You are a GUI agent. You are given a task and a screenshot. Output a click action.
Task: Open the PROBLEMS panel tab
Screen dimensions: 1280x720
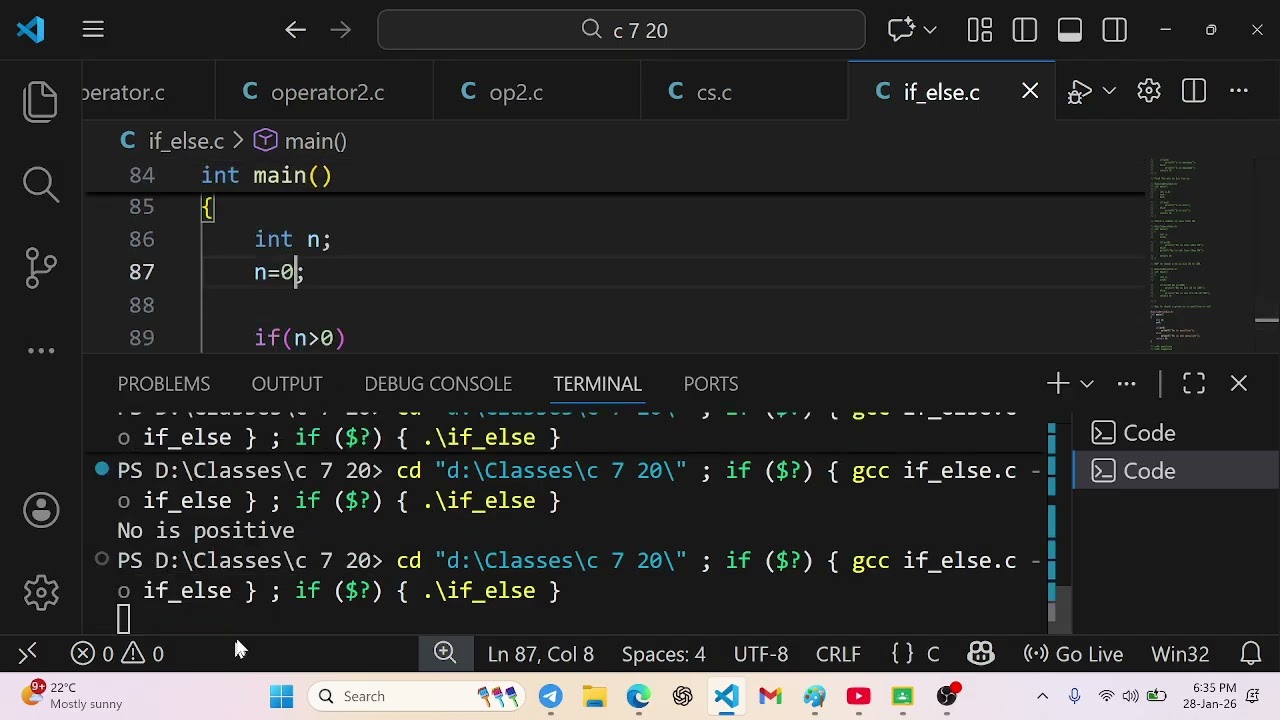coord(164,384)
